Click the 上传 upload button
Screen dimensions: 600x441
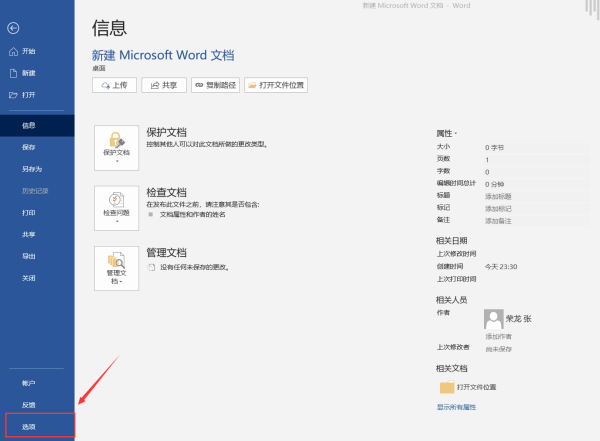pyautogui.click(x=114, y=86)
